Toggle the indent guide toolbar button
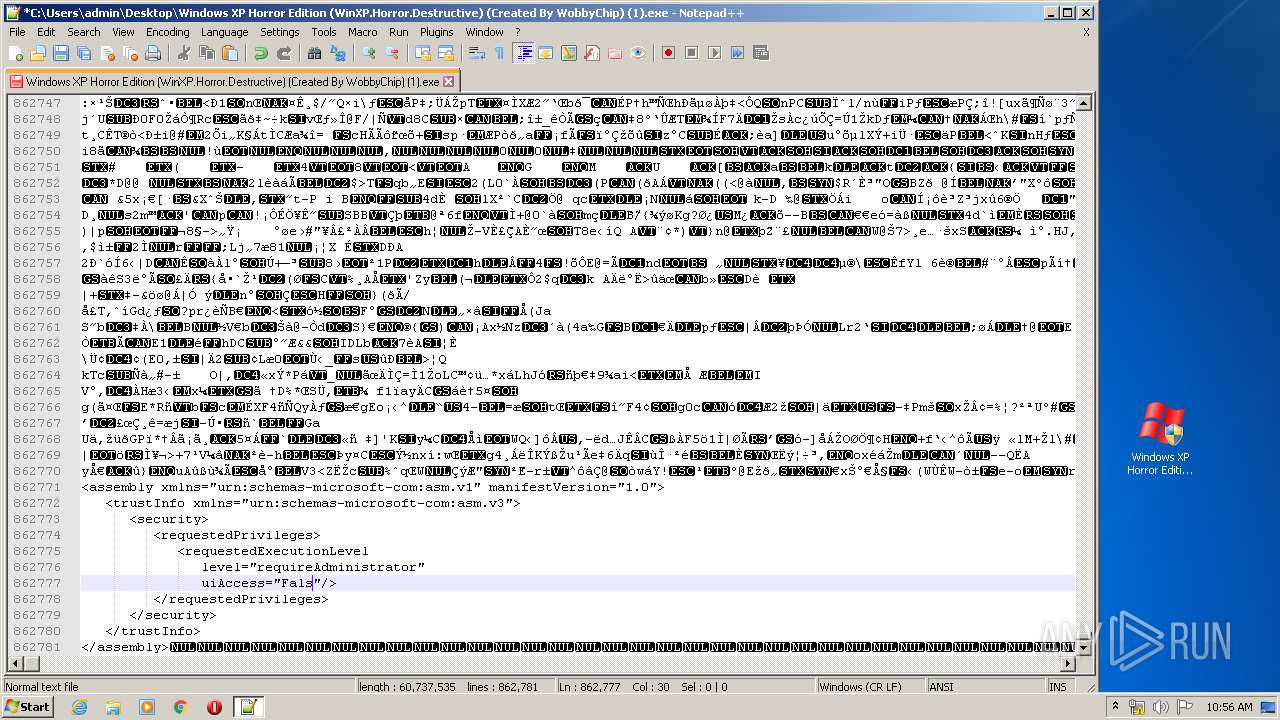This screenshot has height=720, width=1280. pyautogui.click(x=523, y=53)
